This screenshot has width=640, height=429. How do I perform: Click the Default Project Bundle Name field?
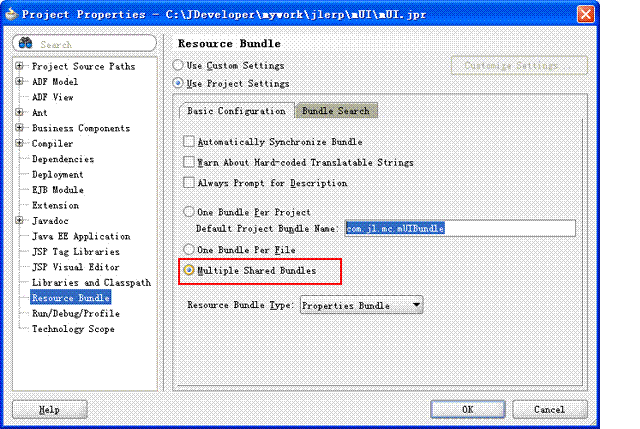point(460,228)
